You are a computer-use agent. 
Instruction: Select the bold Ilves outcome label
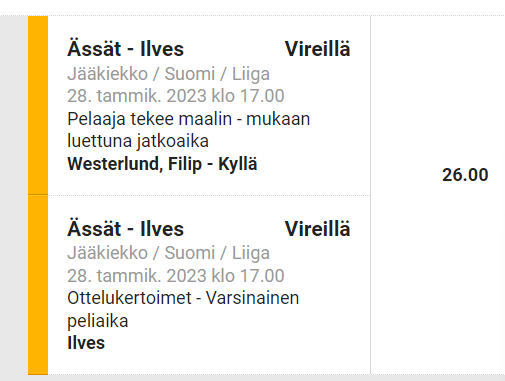tap(86, 343)
